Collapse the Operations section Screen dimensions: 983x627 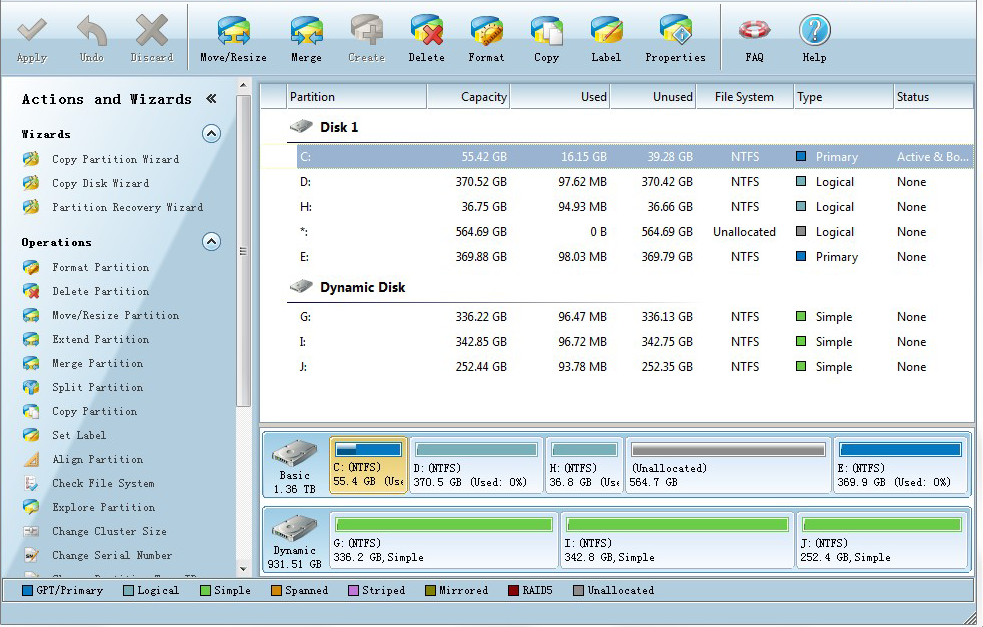[210, 241]
